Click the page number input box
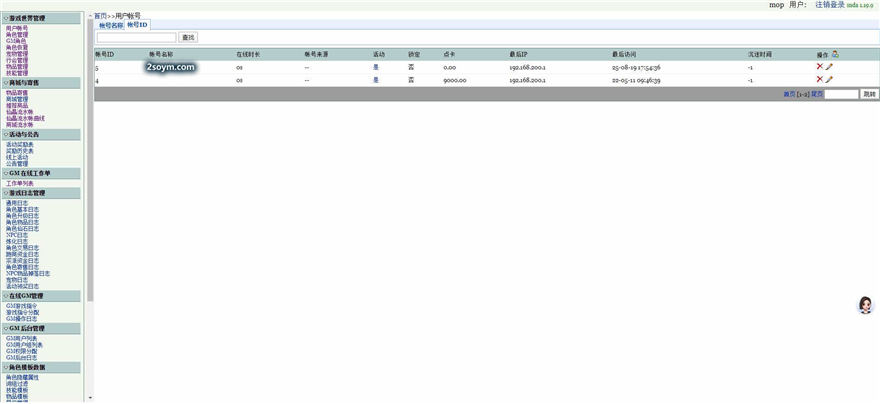The height and width of the screenshot is (404, 880). click(x=841, y=94)
